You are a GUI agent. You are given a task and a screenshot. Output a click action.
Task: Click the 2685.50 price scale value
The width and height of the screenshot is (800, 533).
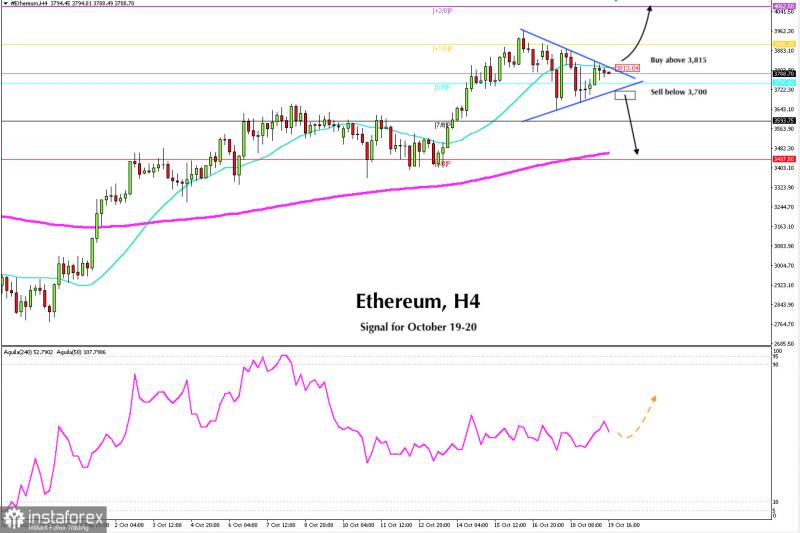click(x=784, y=344)
